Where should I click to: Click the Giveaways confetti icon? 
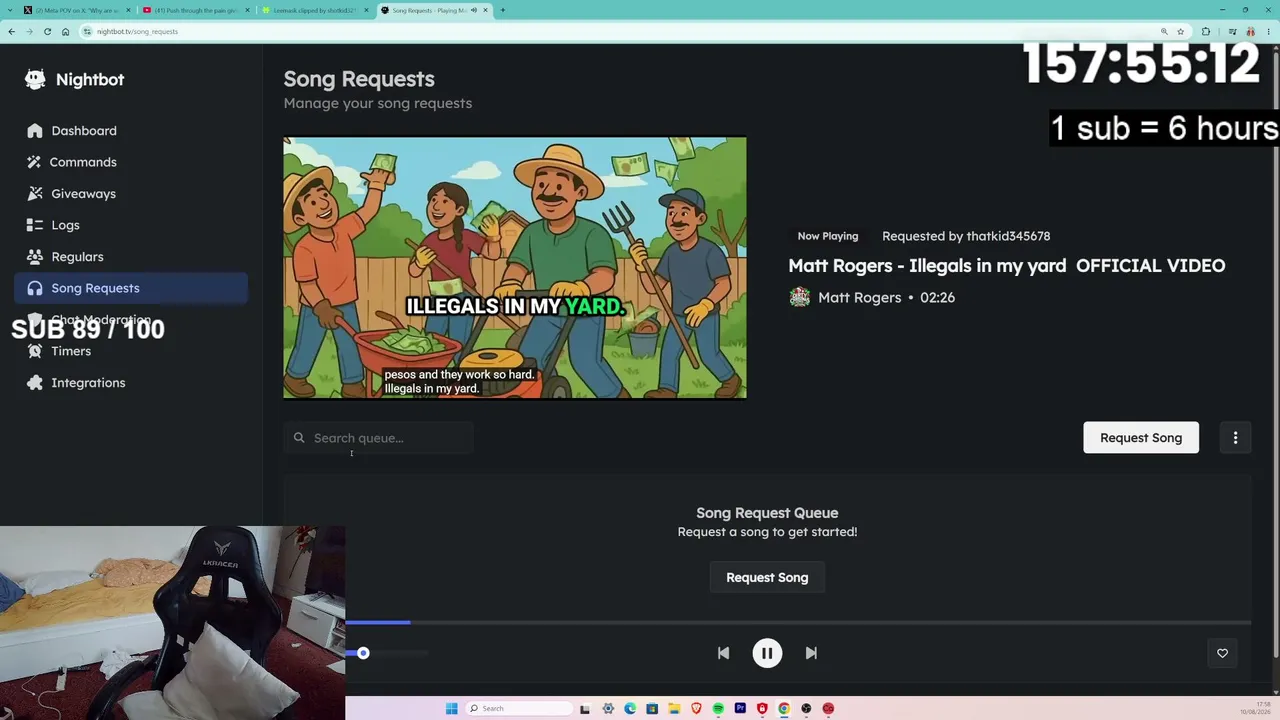35,193
